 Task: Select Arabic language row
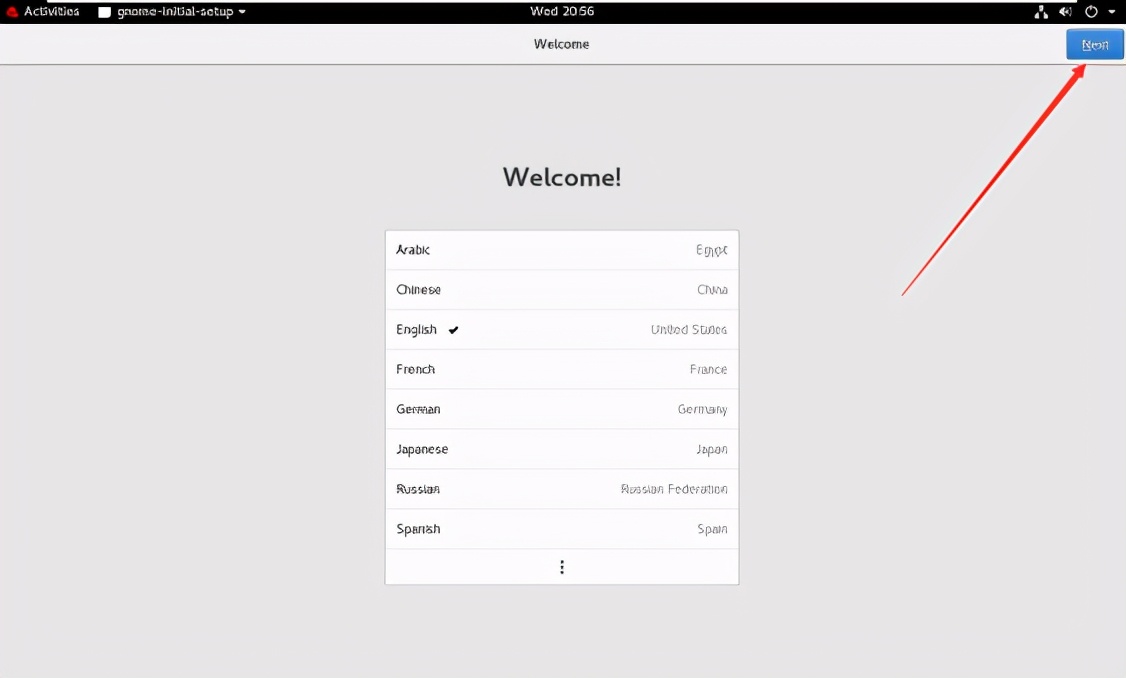click(x=562, y=250)
